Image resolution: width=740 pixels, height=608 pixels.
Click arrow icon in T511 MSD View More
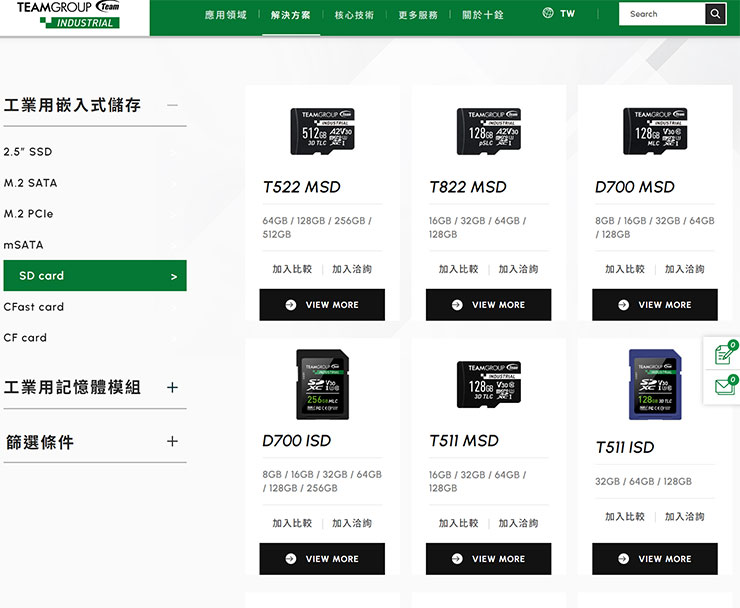pos(457,559)
